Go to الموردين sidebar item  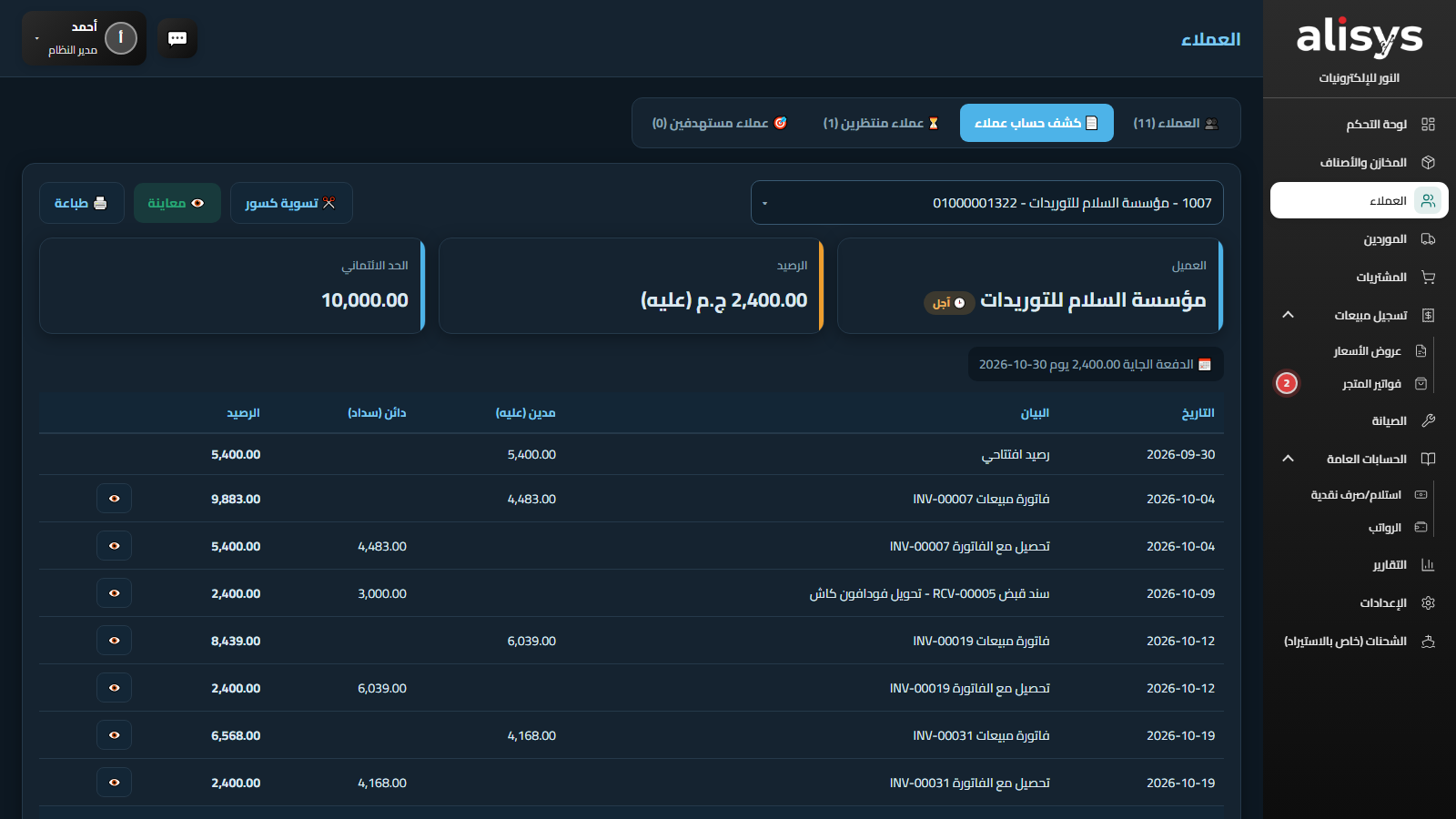[1359, 239]
